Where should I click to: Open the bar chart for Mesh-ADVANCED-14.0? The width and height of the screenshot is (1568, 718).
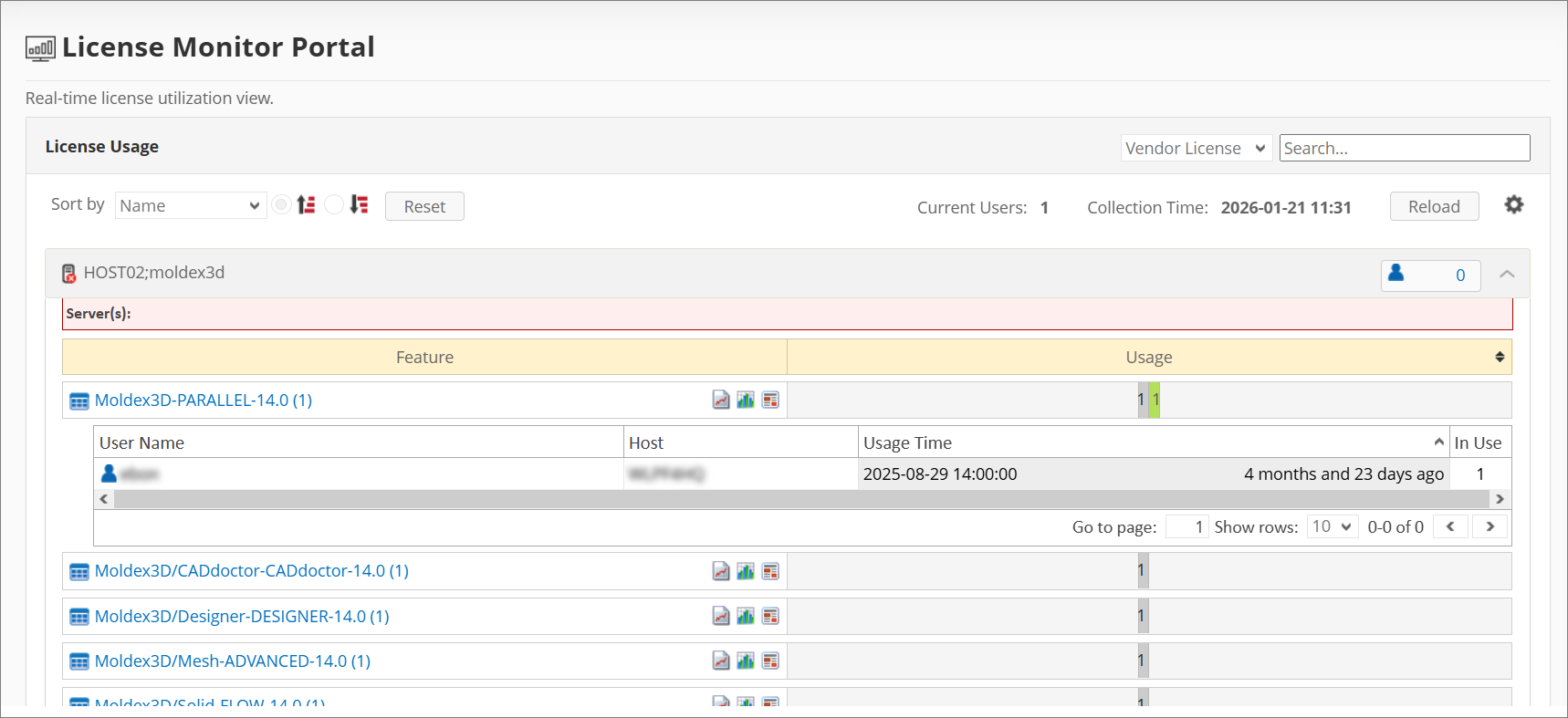click(746, 661)
